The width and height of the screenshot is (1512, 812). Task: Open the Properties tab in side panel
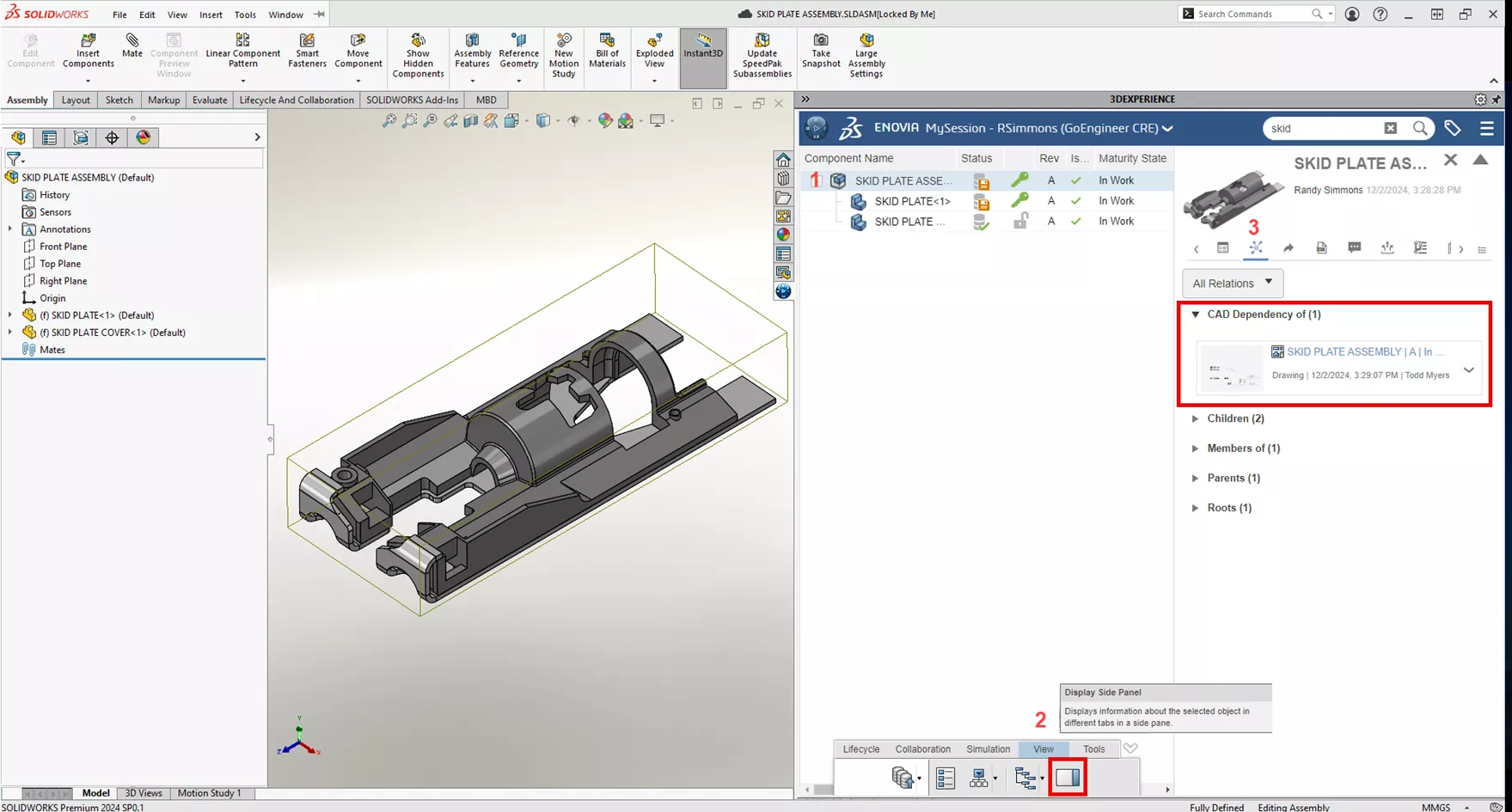[x=1223, y=248]
